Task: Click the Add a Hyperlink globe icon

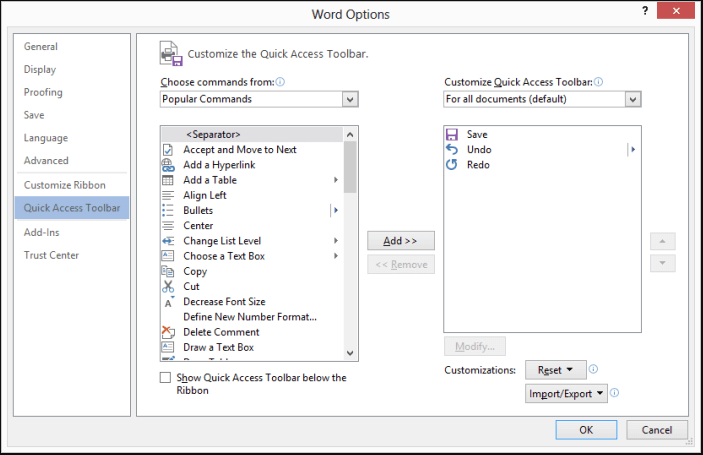Action: coord(168,165)
